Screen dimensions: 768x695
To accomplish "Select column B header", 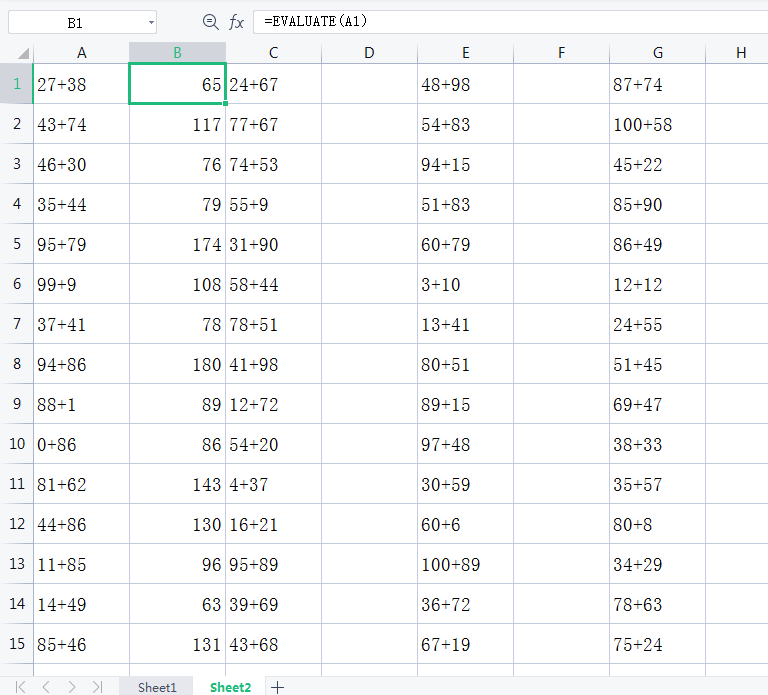I will [177, 53].
